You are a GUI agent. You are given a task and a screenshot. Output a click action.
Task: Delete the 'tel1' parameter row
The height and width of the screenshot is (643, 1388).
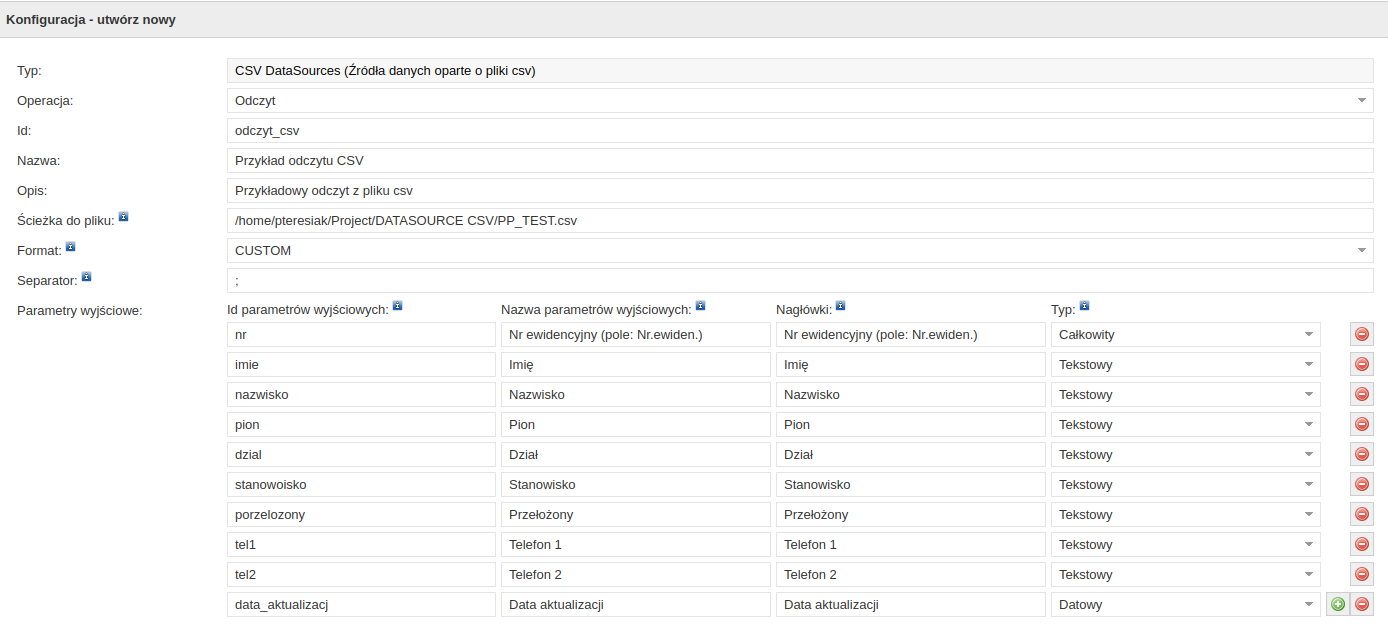click(x=1361, y=545)
